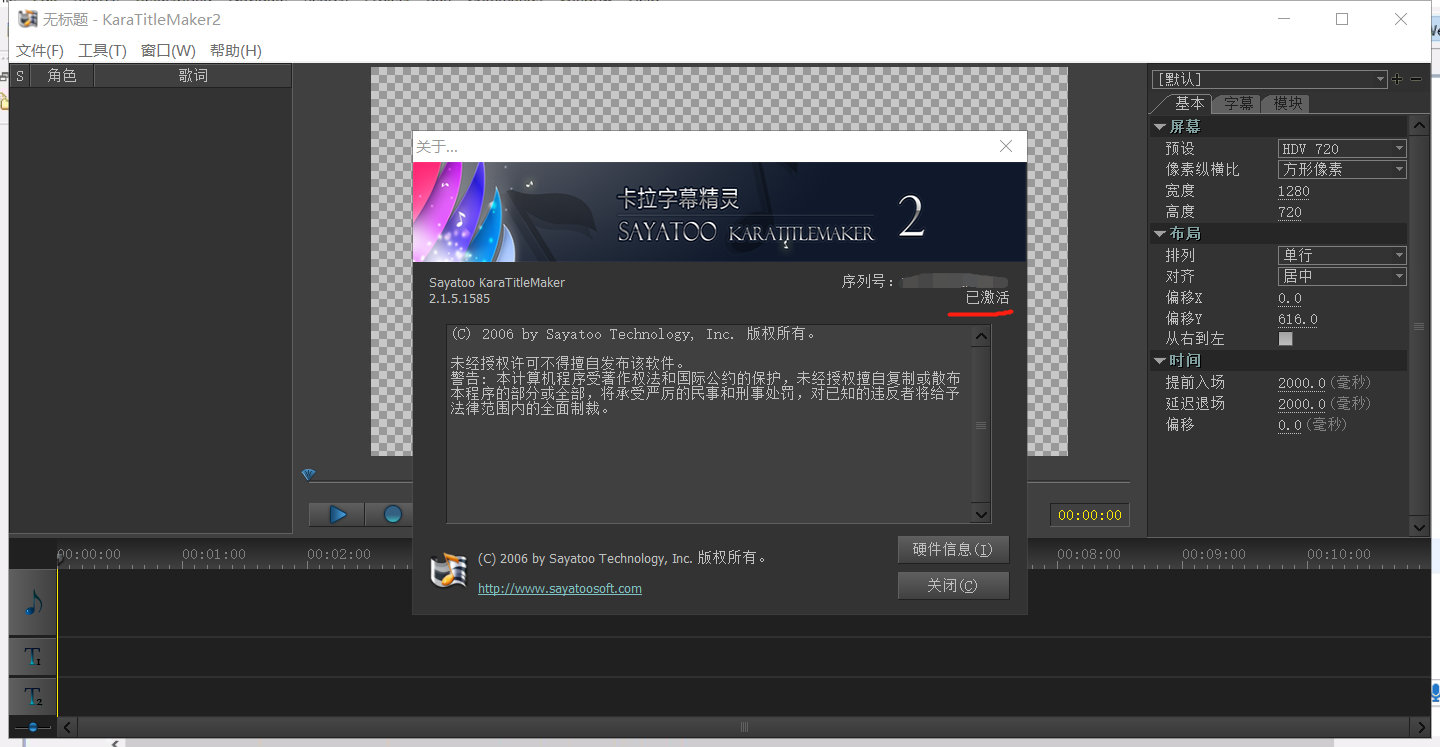The image size is (1440, 747).
Task: Adjust the timeline zoom slider handle
Action: [x=33, y=727]
